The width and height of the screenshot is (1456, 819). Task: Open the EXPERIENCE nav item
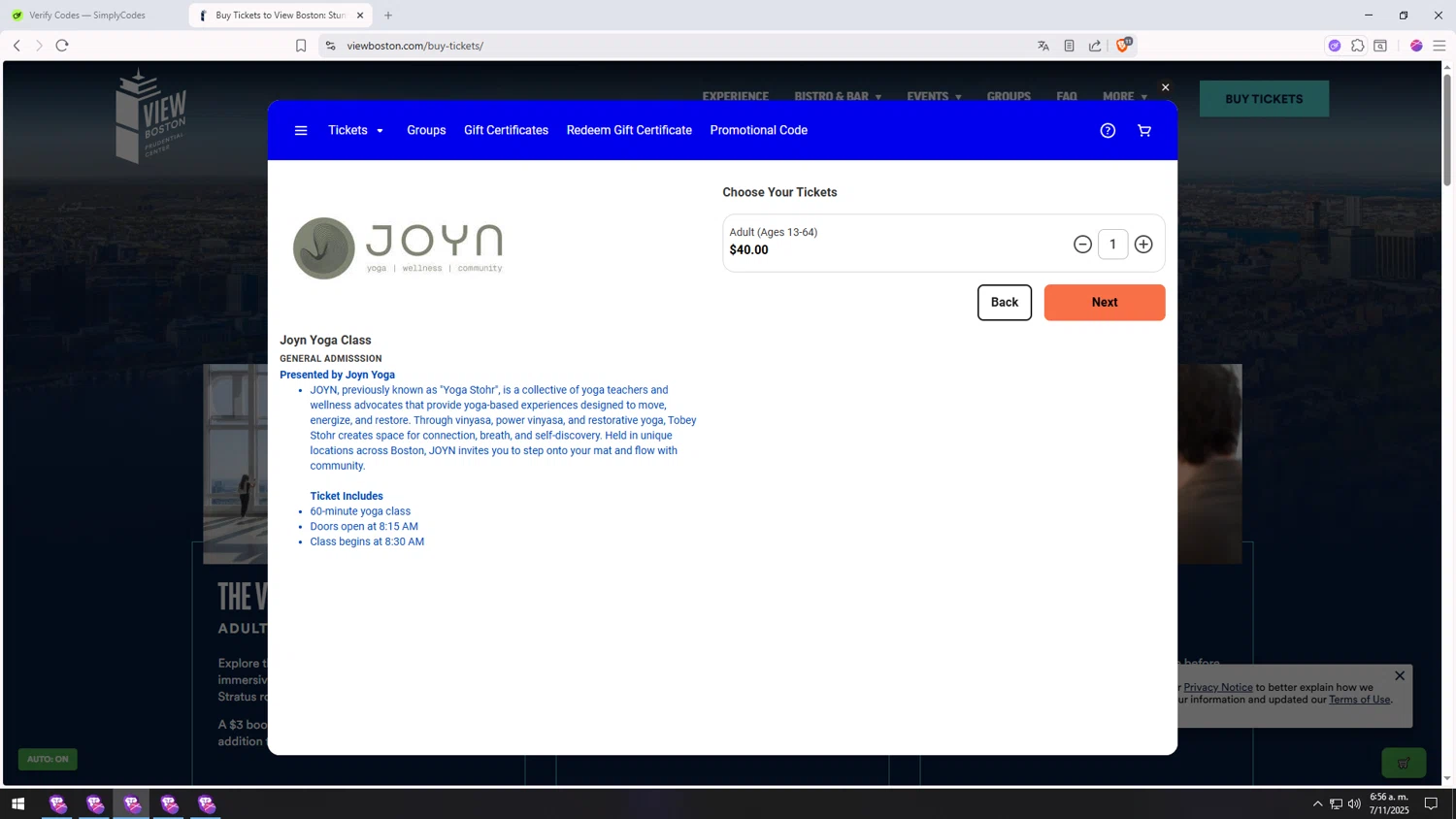click(x=735, y=96)
